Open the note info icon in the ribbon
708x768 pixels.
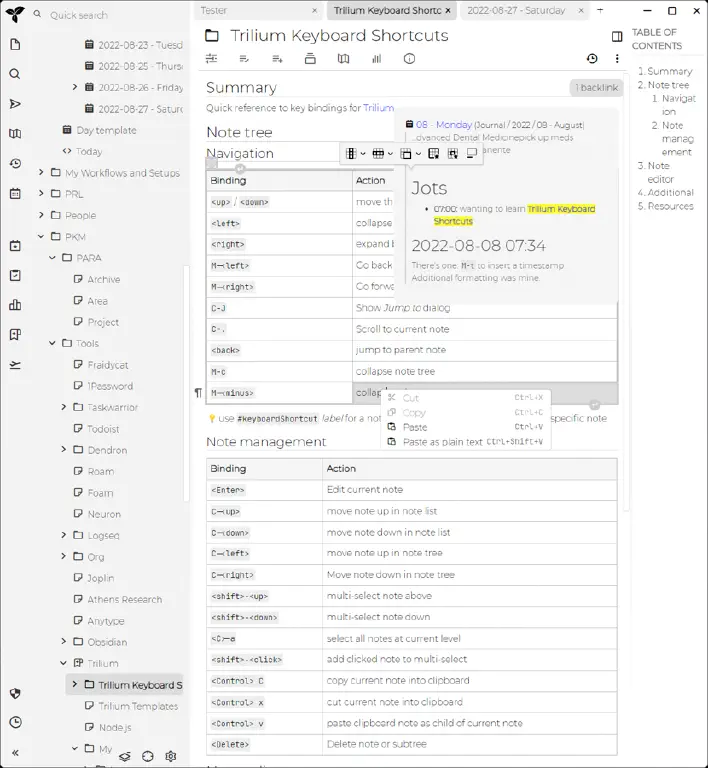(409, 59)
